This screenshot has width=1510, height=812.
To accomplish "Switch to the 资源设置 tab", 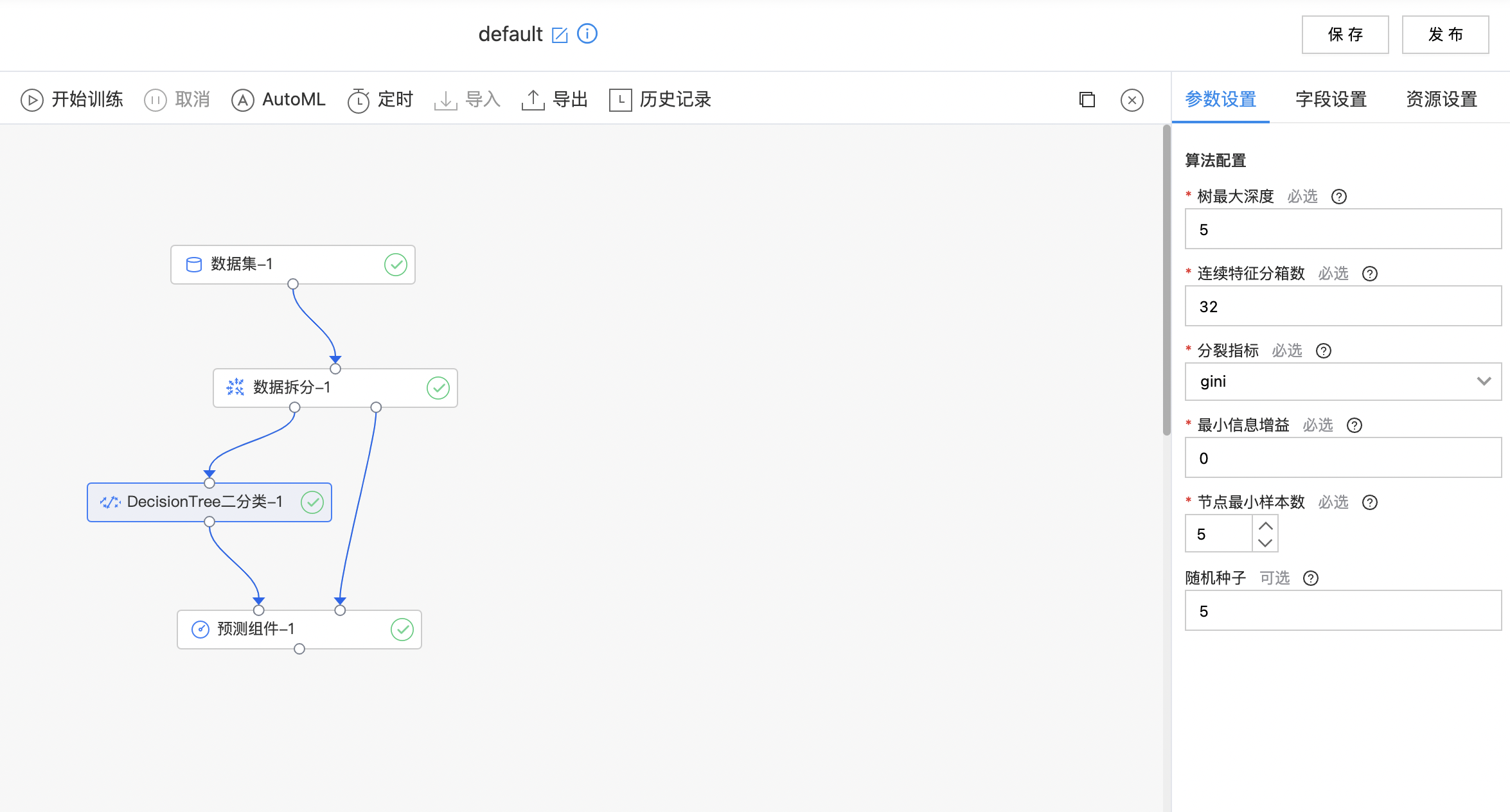I will tap(1441, 100).
